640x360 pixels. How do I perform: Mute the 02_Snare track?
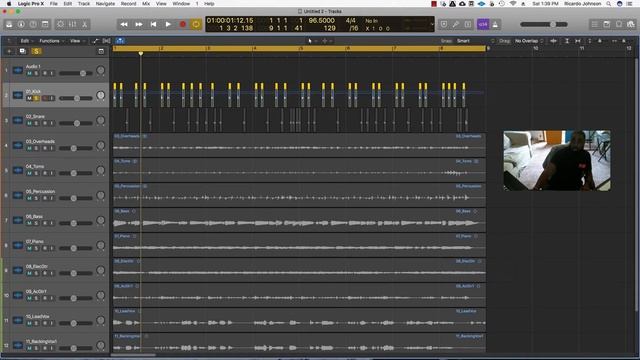[x=29, y=123]
